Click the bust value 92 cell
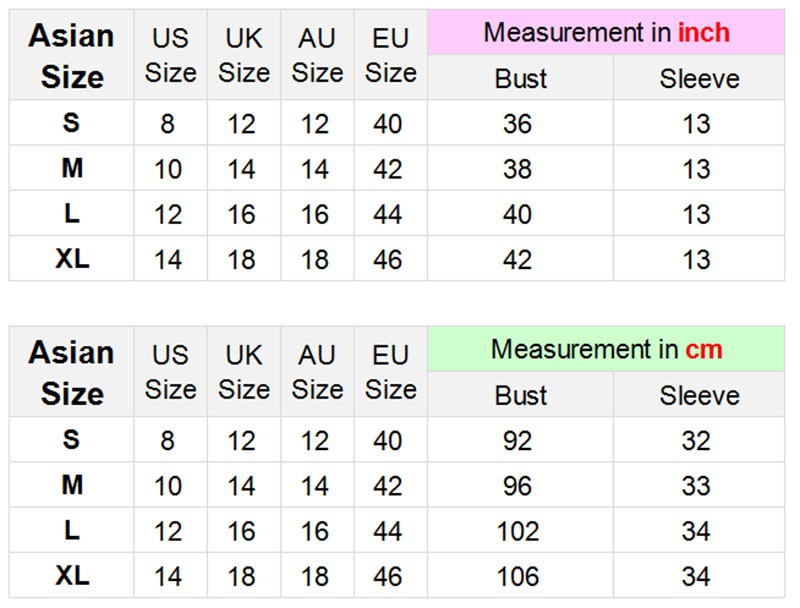The width and height of the screenshot is (800, 608). (518, 440)
